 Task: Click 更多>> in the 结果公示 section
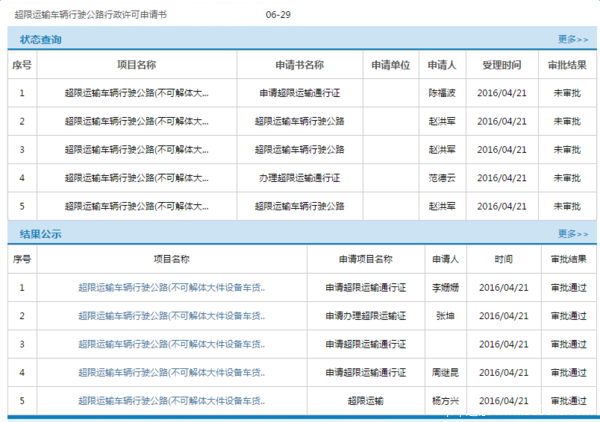pos(573,234)
